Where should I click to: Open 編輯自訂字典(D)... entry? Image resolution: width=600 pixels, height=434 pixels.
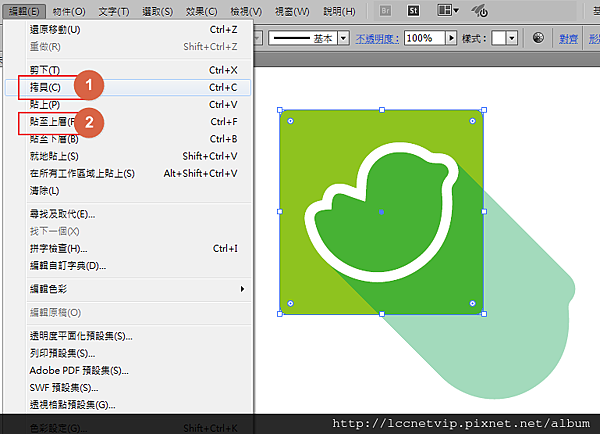click(128, 266)
